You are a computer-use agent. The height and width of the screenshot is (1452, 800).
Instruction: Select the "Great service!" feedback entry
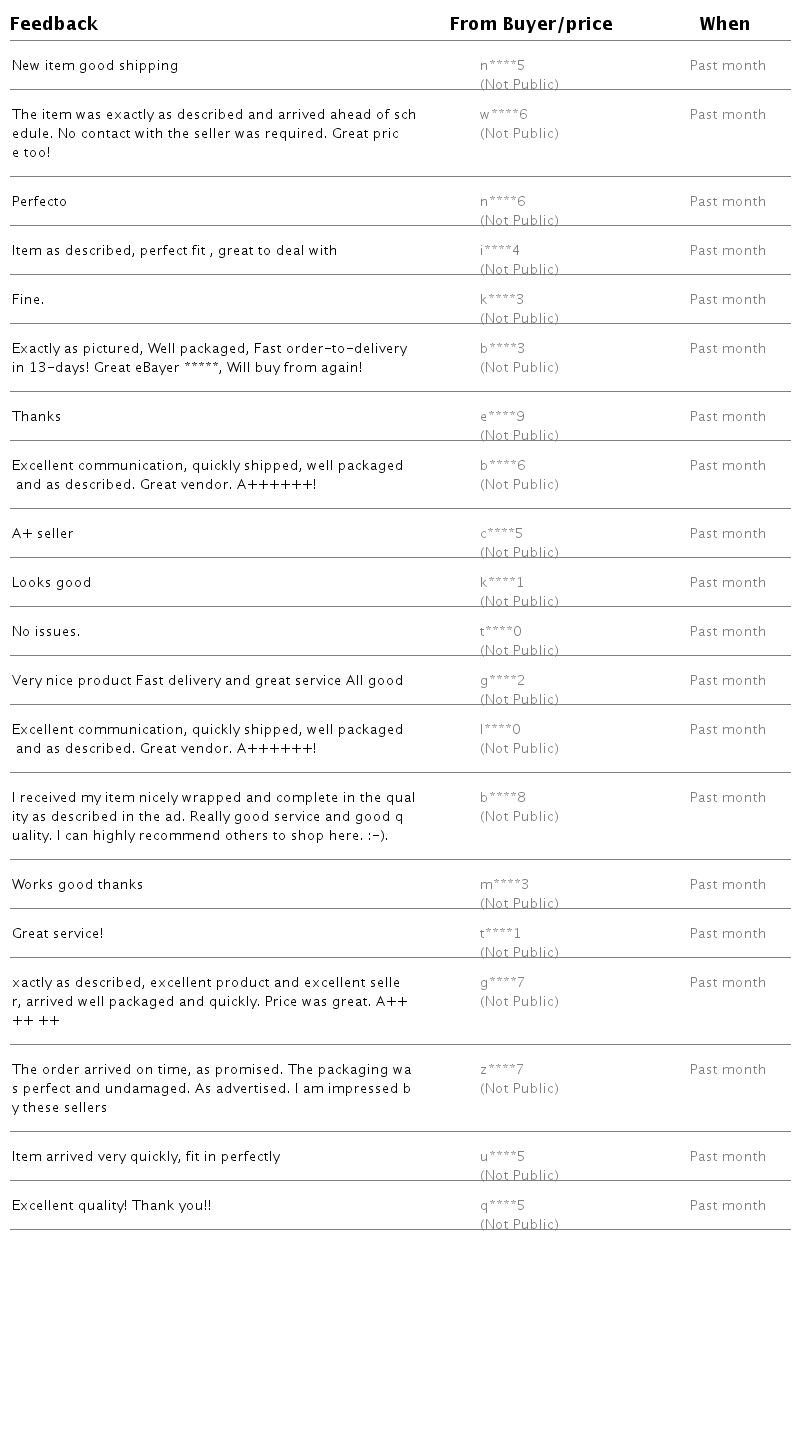(57, 934)
